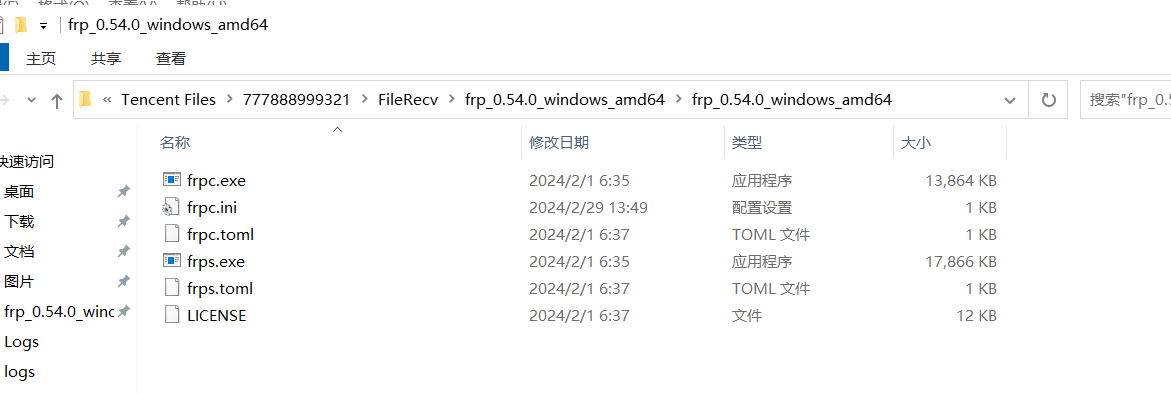Select the LICENSE file icon
Viewport: 1171px width, 393px height.
point(173,315)
